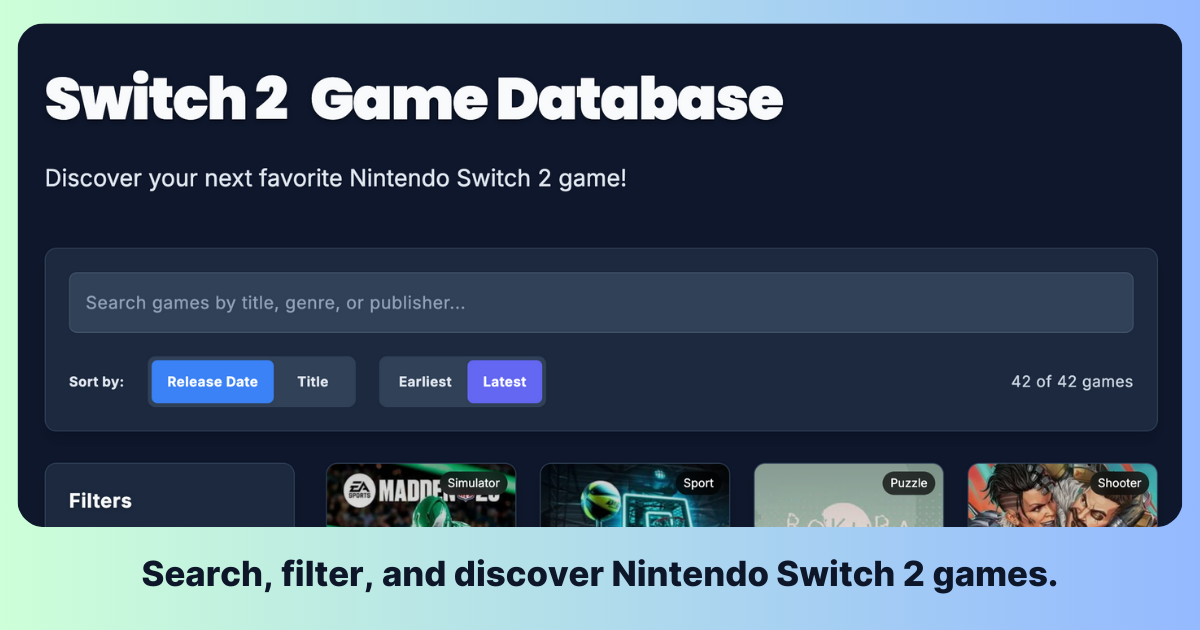
Task: Select the Sport genre badge
Action: [x=698, y=483]
